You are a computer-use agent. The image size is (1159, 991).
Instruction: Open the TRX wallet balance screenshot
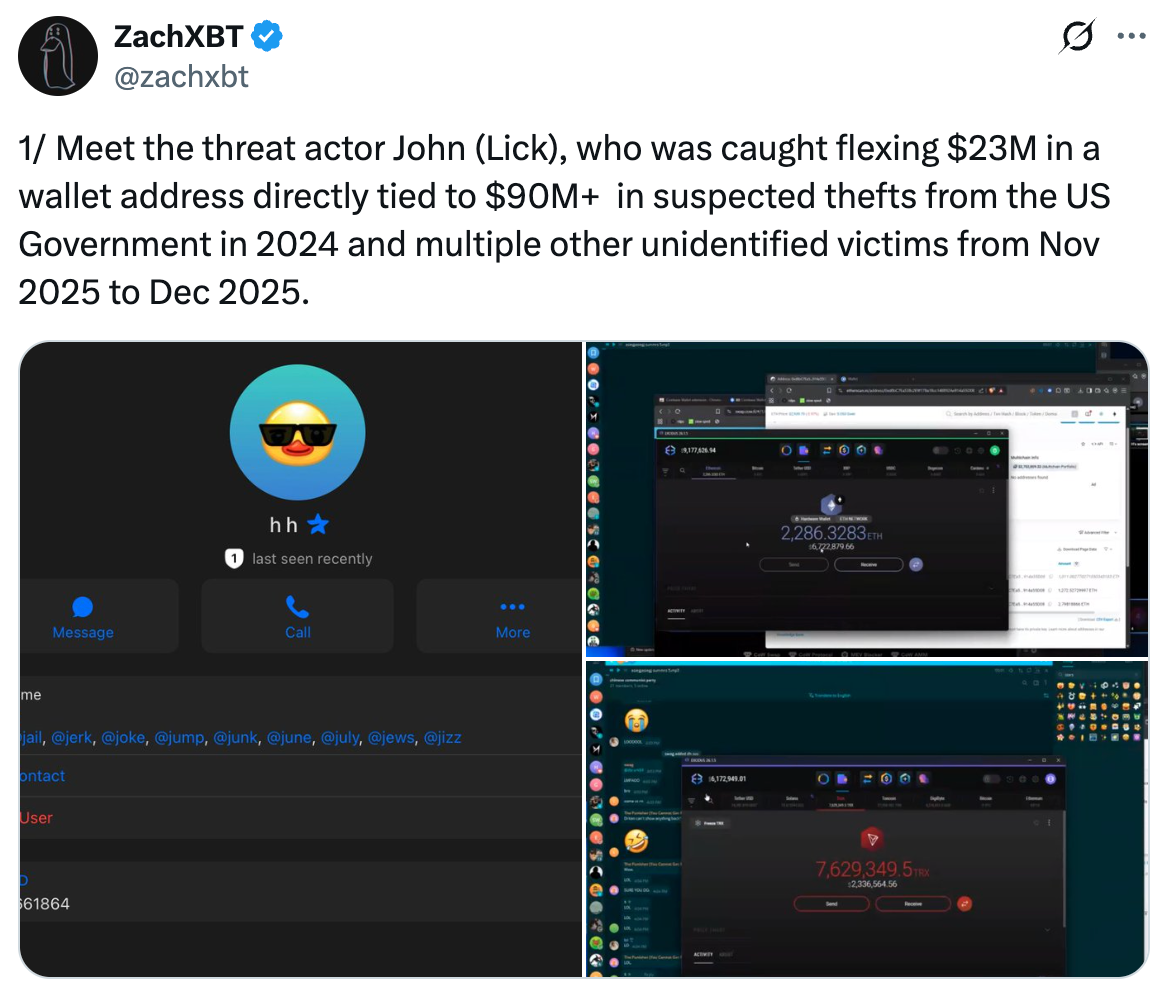click(867, 820)
